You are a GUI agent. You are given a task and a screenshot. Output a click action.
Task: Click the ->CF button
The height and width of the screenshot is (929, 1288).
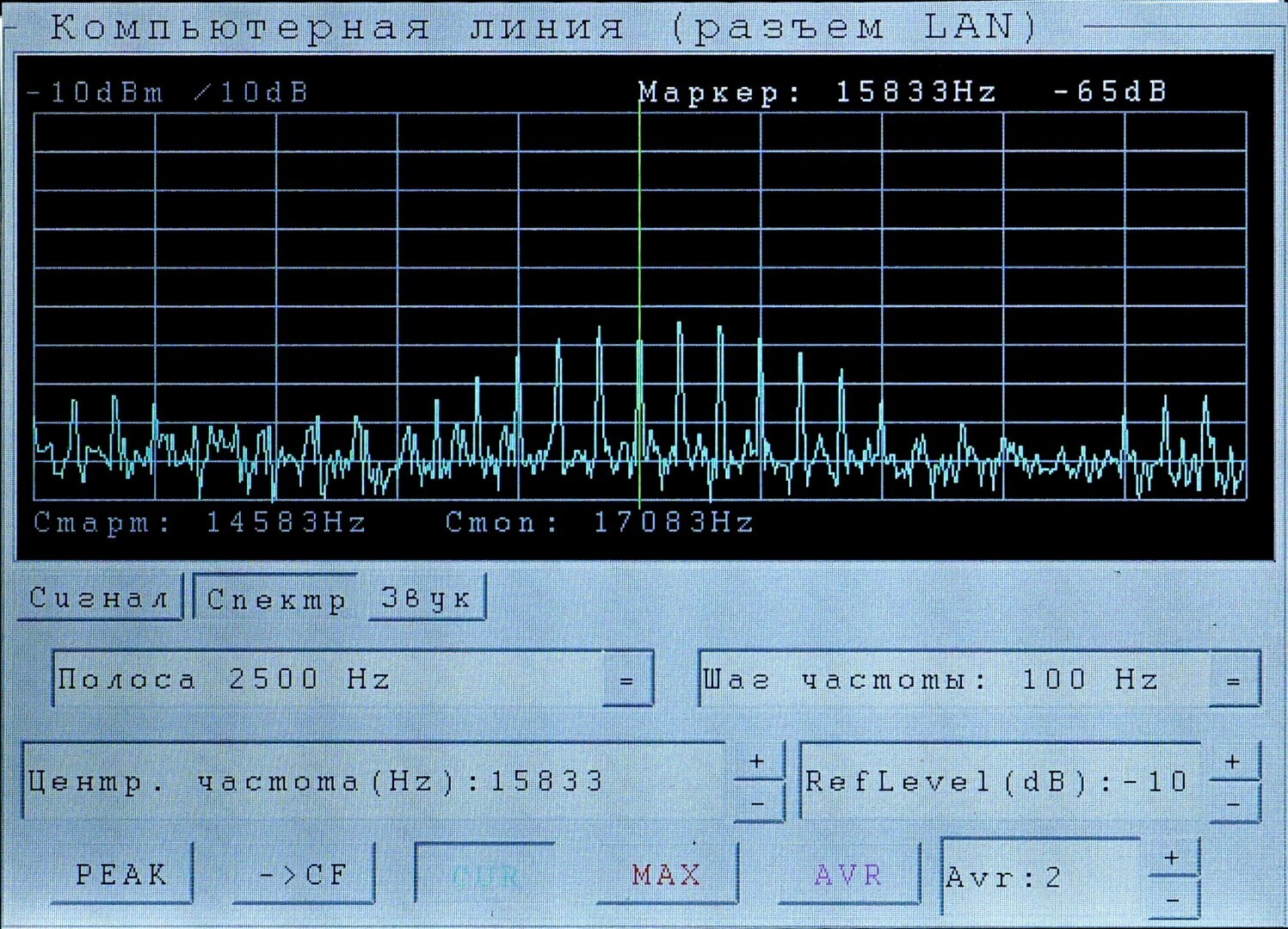[x=304, y=875]
